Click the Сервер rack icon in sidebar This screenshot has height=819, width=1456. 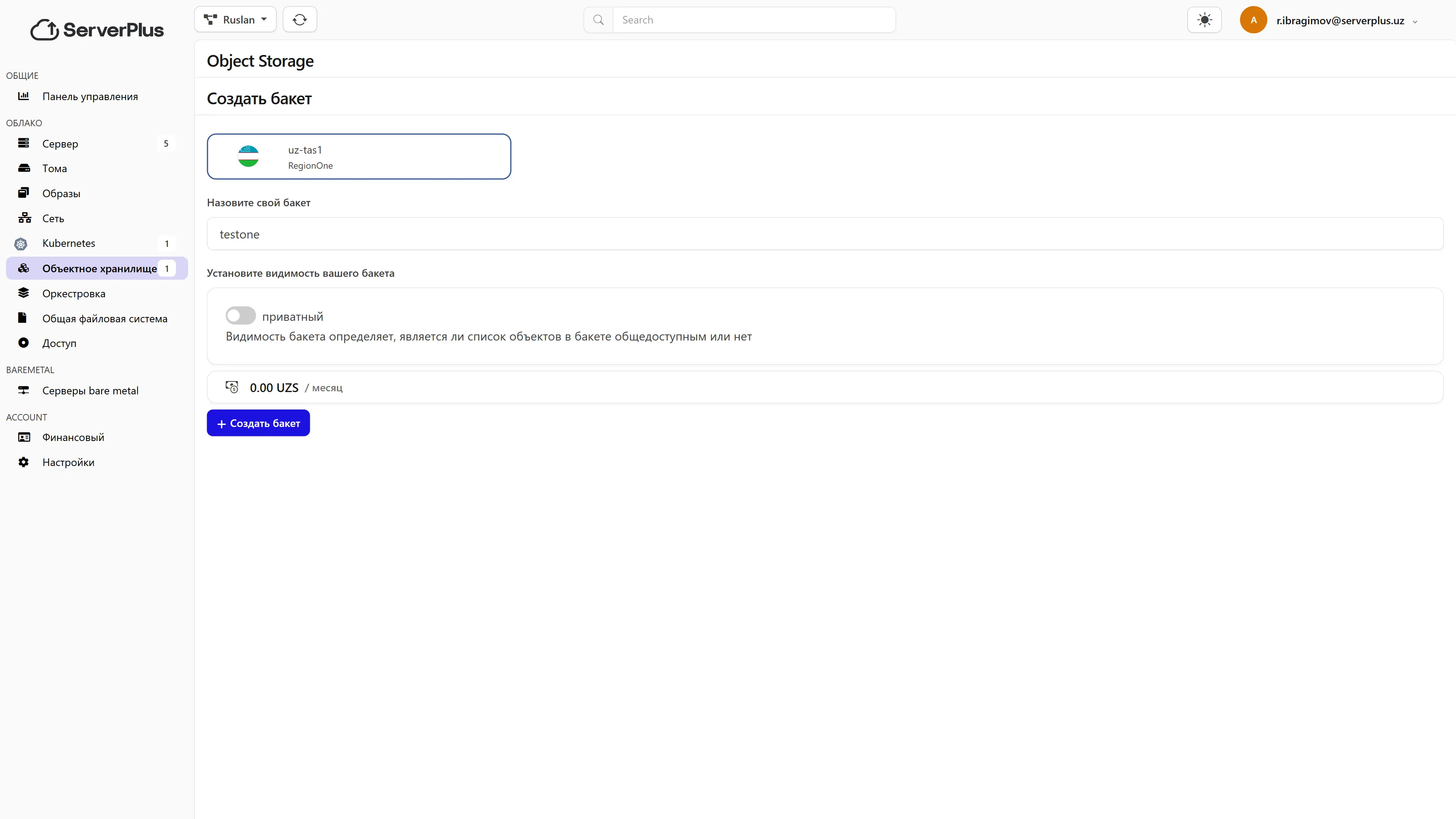pos(24,144)
